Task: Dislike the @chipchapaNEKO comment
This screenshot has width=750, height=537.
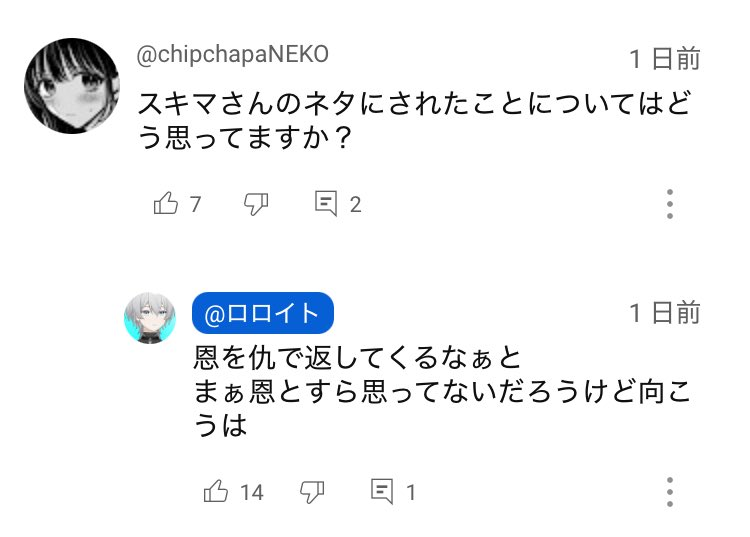Action: (x=256, y=204)
